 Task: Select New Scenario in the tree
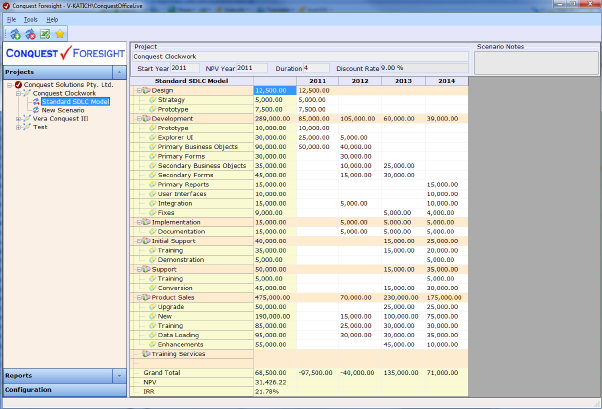63,110
